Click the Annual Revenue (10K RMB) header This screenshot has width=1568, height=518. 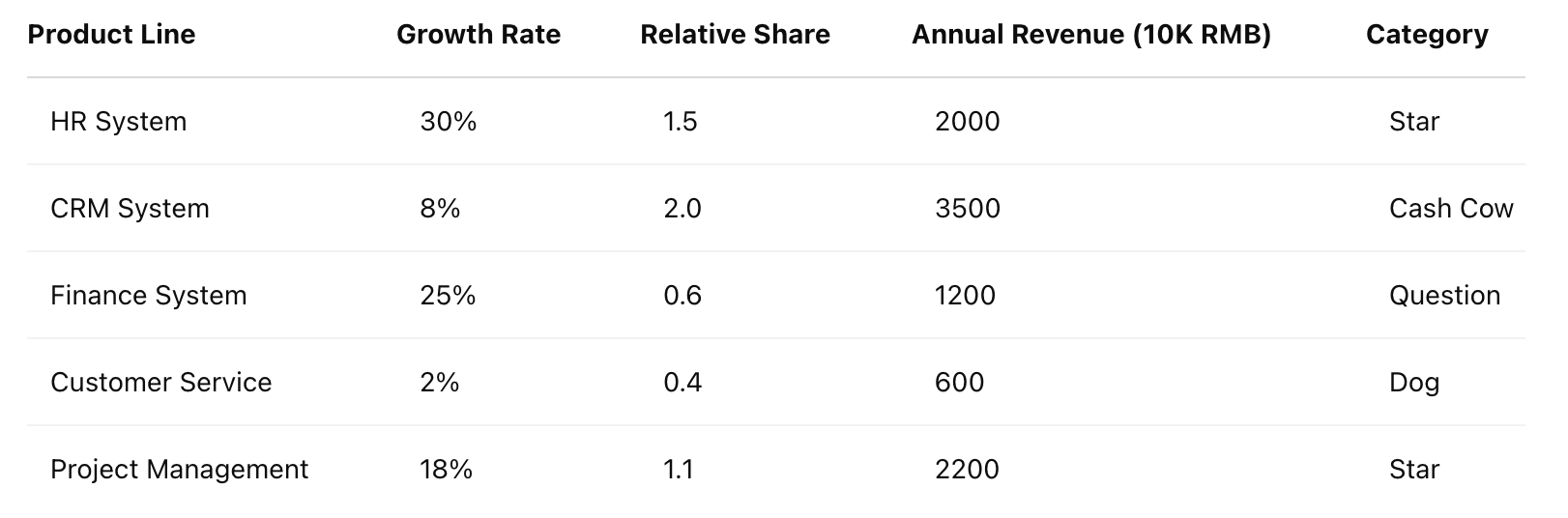pos(1091,35)
